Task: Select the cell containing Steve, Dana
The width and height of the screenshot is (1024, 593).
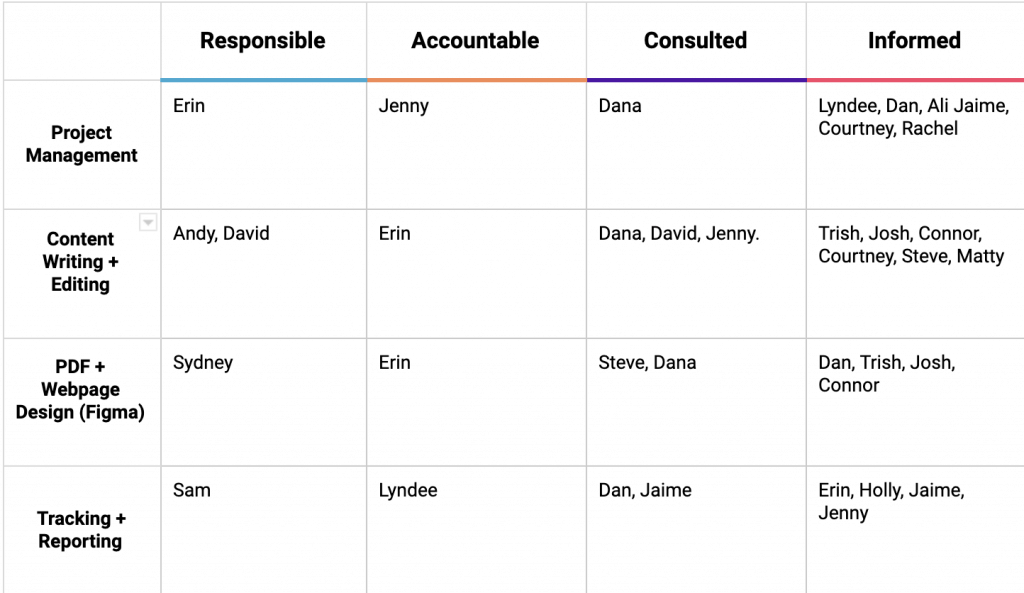Action: point(696,402)
